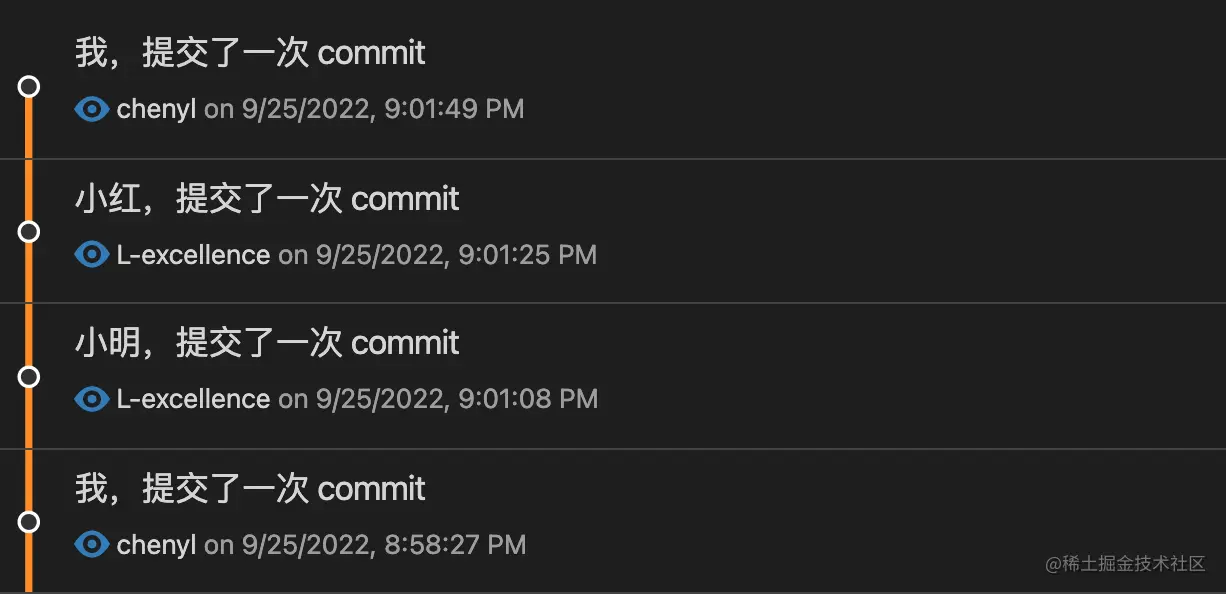This screenshot has width=1226, height=594.
Task: Open the 小红，提交了一次 commit title
Action: pyautogui.click(x=267, y=198)
